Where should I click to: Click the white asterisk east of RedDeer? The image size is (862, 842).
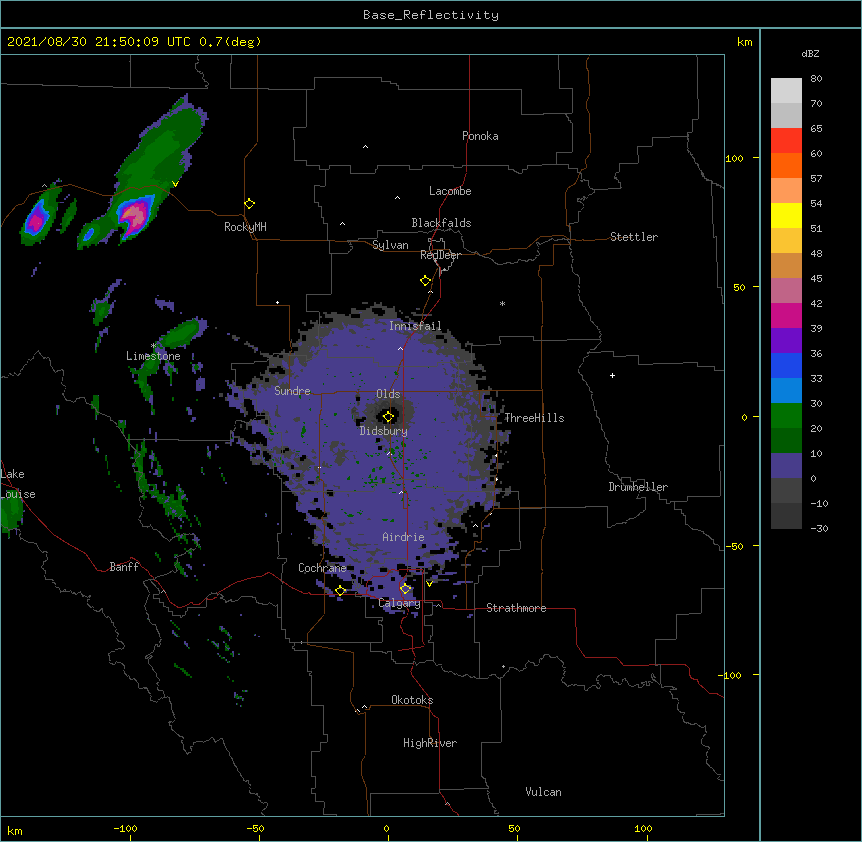502,304
